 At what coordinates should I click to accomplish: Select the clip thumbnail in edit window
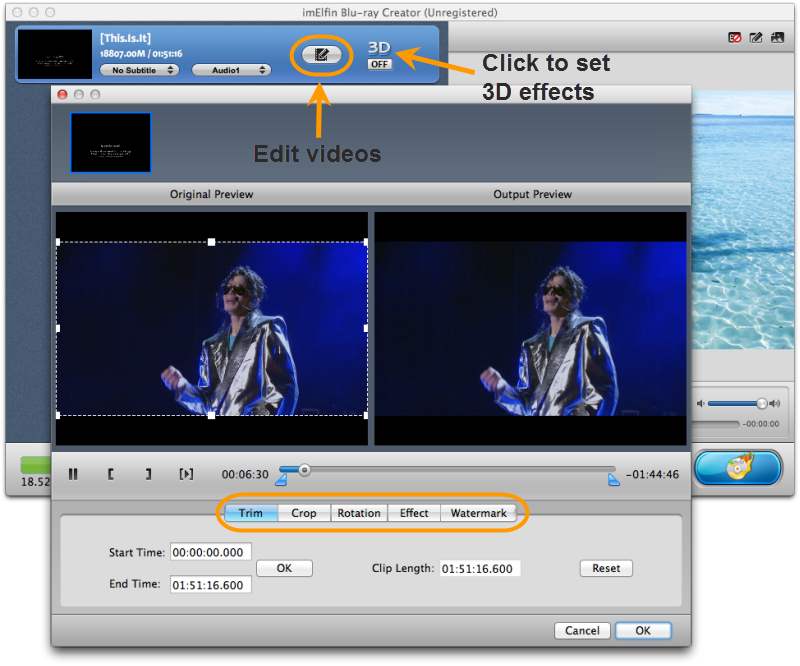tap(111, 142)
